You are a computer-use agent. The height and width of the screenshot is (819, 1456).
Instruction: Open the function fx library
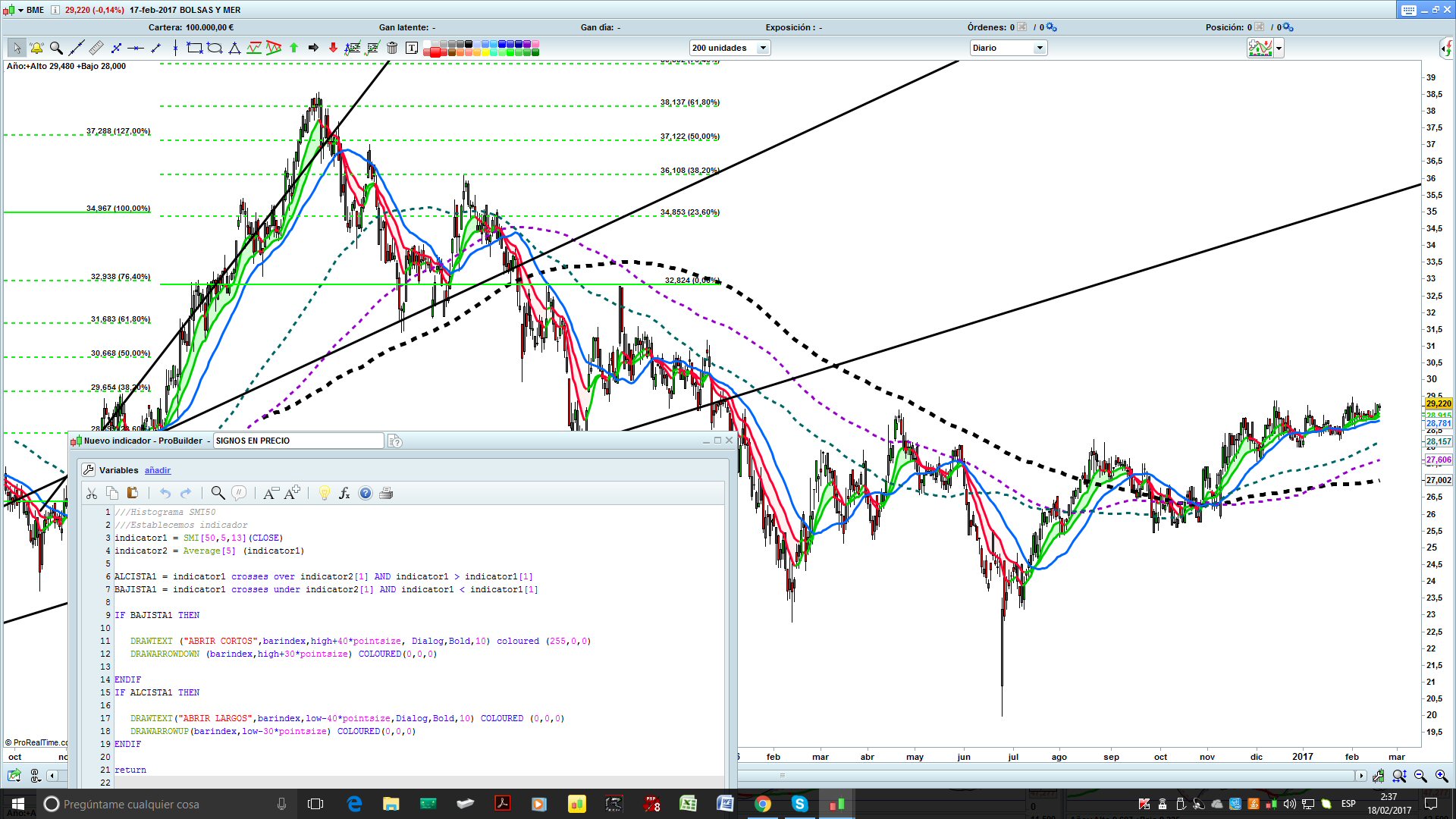(x=344, y=493)
